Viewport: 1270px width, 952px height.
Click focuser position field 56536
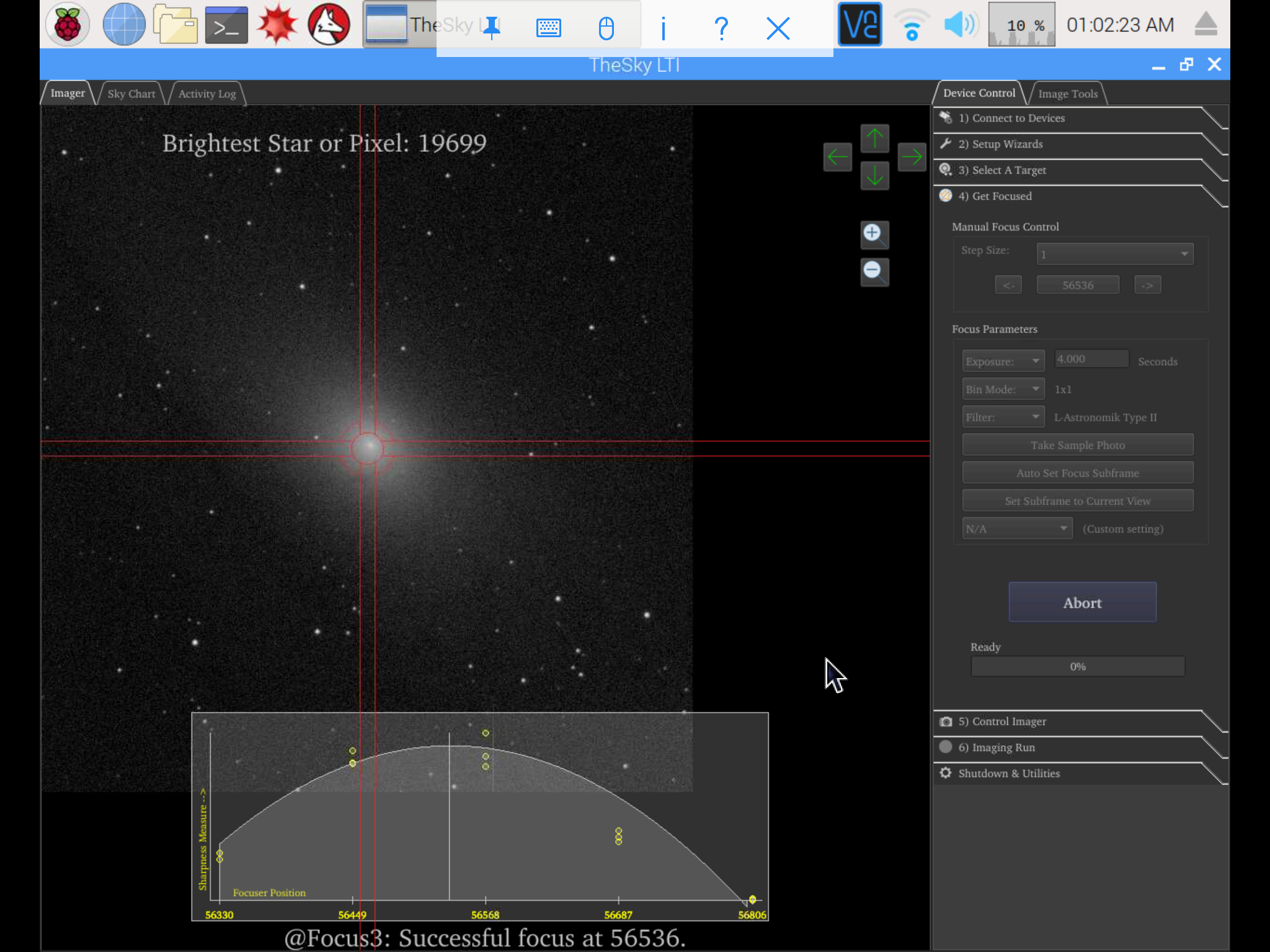click(x=1078, y=285)
